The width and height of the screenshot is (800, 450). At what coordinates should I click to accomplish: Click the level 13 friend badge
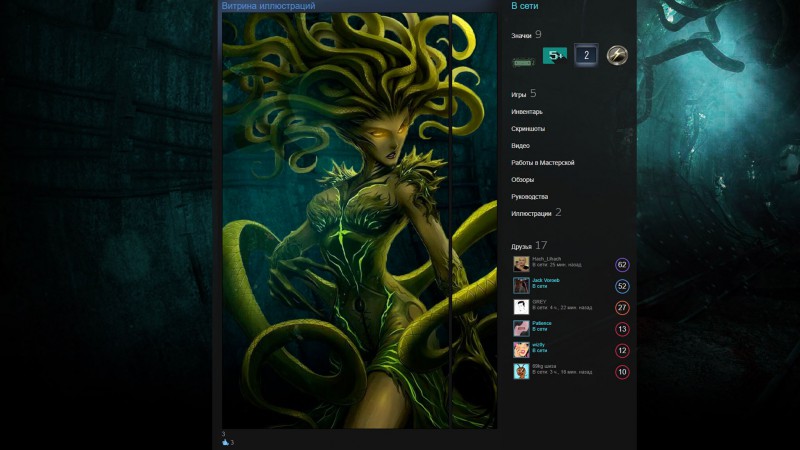[622, 329]
